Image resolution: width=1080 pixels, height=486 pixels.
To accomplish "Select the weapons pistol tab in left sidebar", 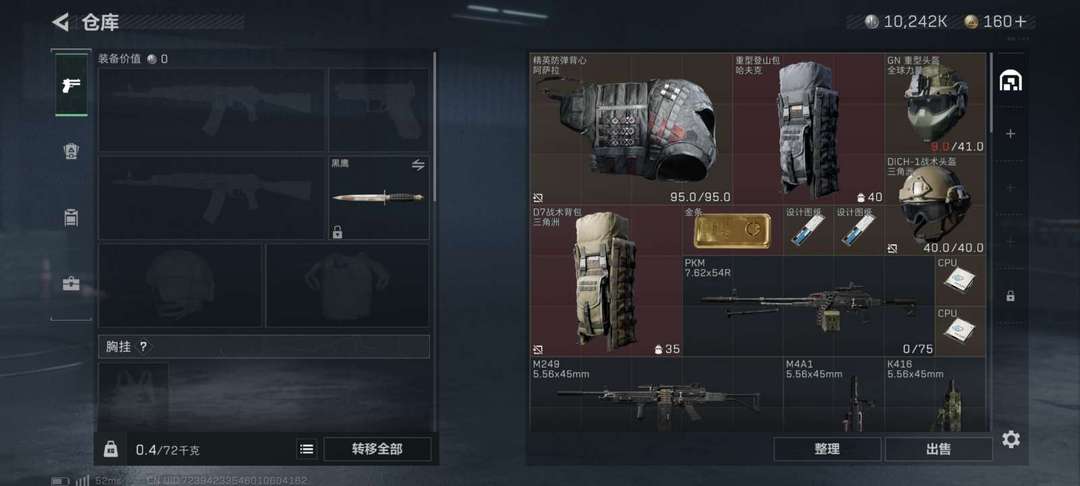I will point(71,85).
